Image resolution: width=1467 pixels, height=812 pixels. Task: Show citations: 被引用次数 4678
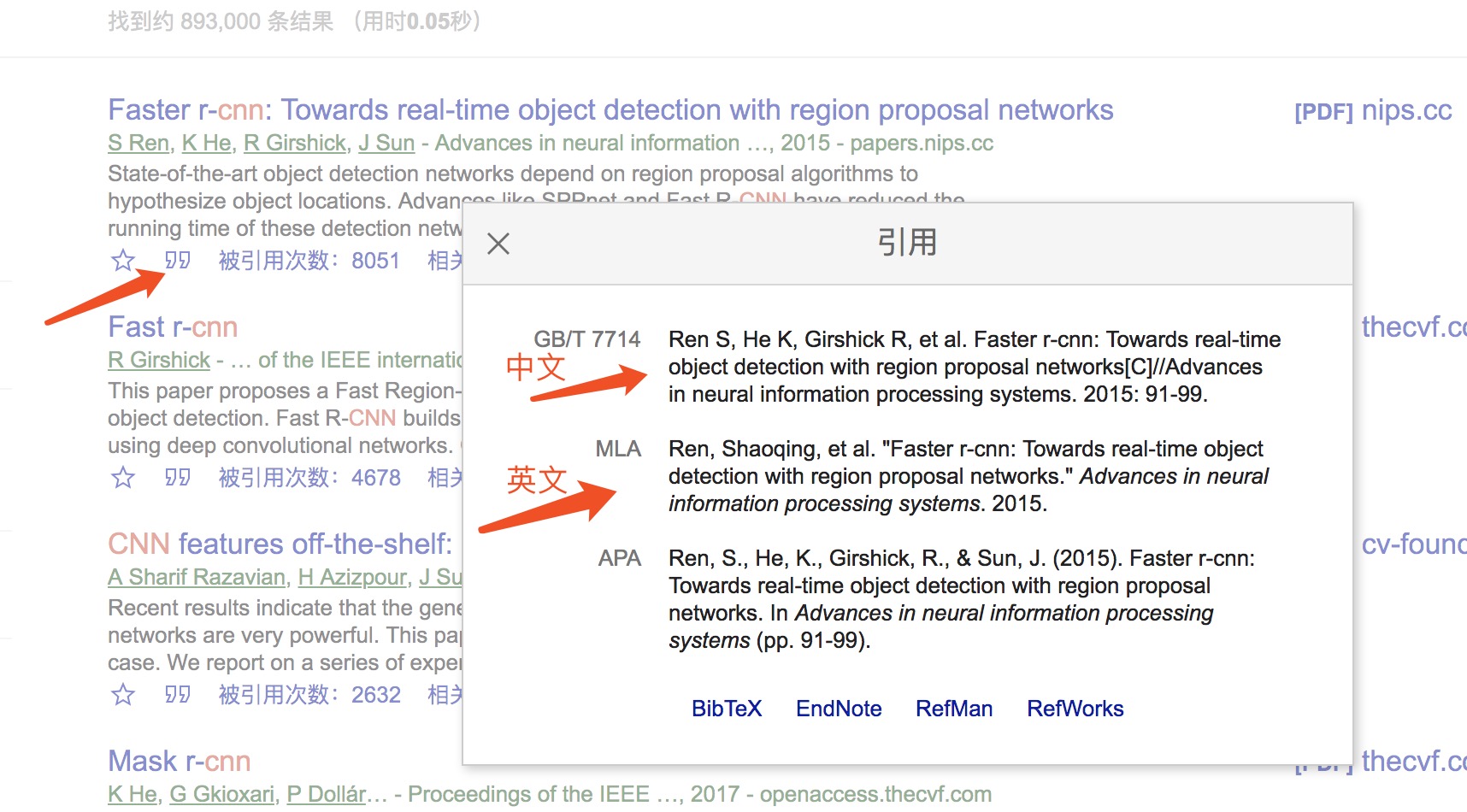pyautogui.click(x=309, y=478)
